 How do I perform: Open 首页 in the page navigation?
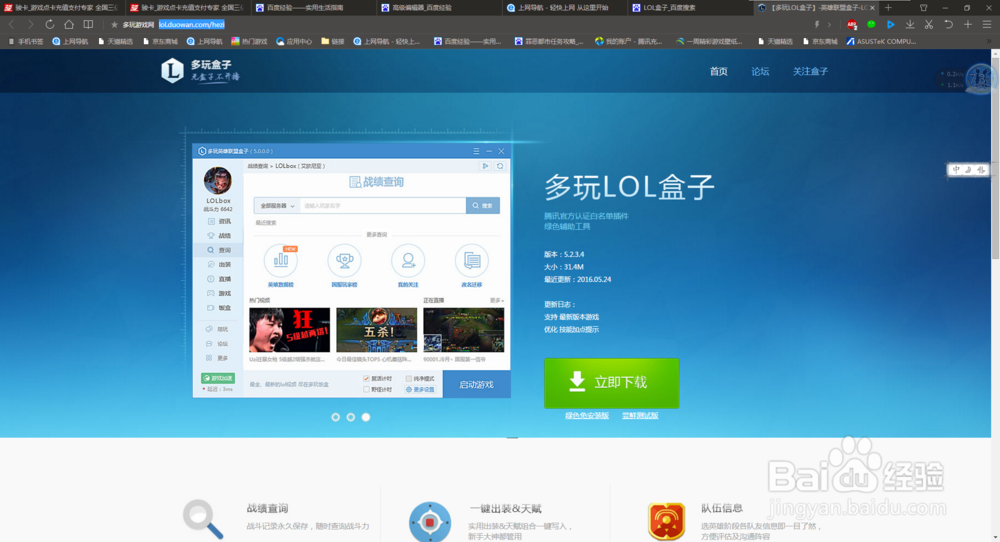point(719,71)
